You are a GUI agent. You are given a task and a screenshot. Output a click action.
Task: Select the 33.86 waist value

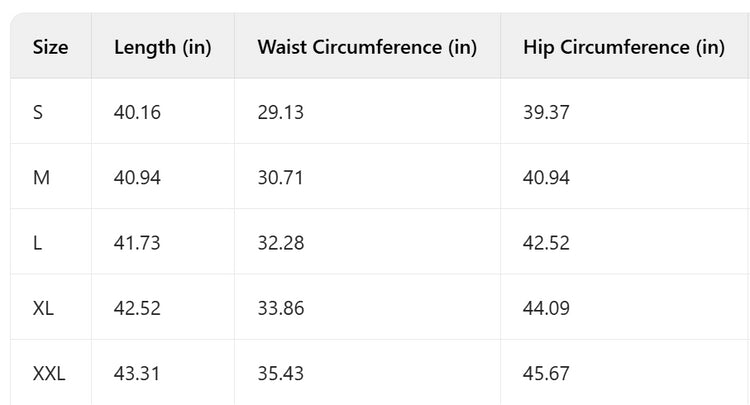tap(280, 308)
